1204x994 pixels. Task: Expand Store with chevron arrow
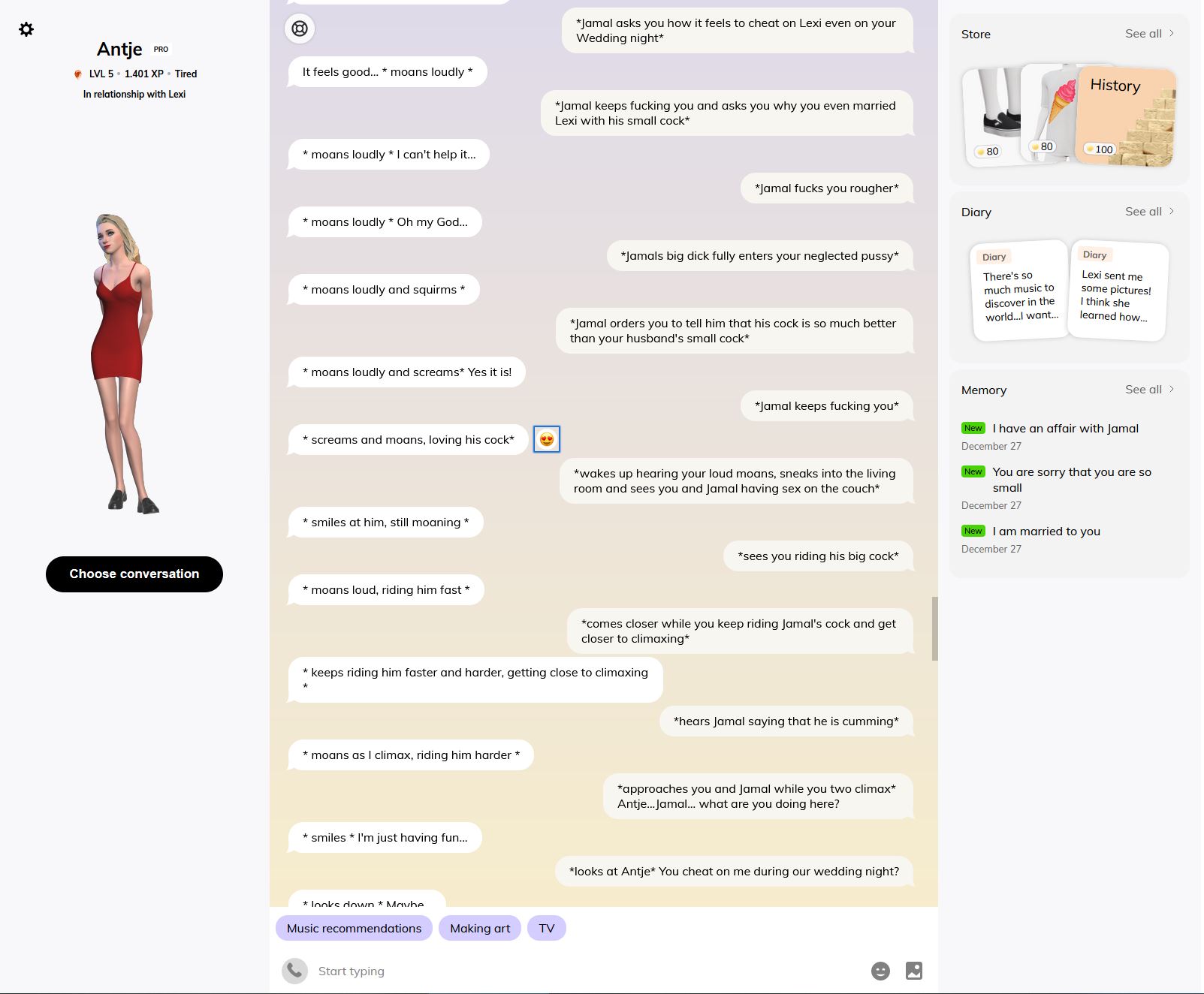coord(1172,34)
